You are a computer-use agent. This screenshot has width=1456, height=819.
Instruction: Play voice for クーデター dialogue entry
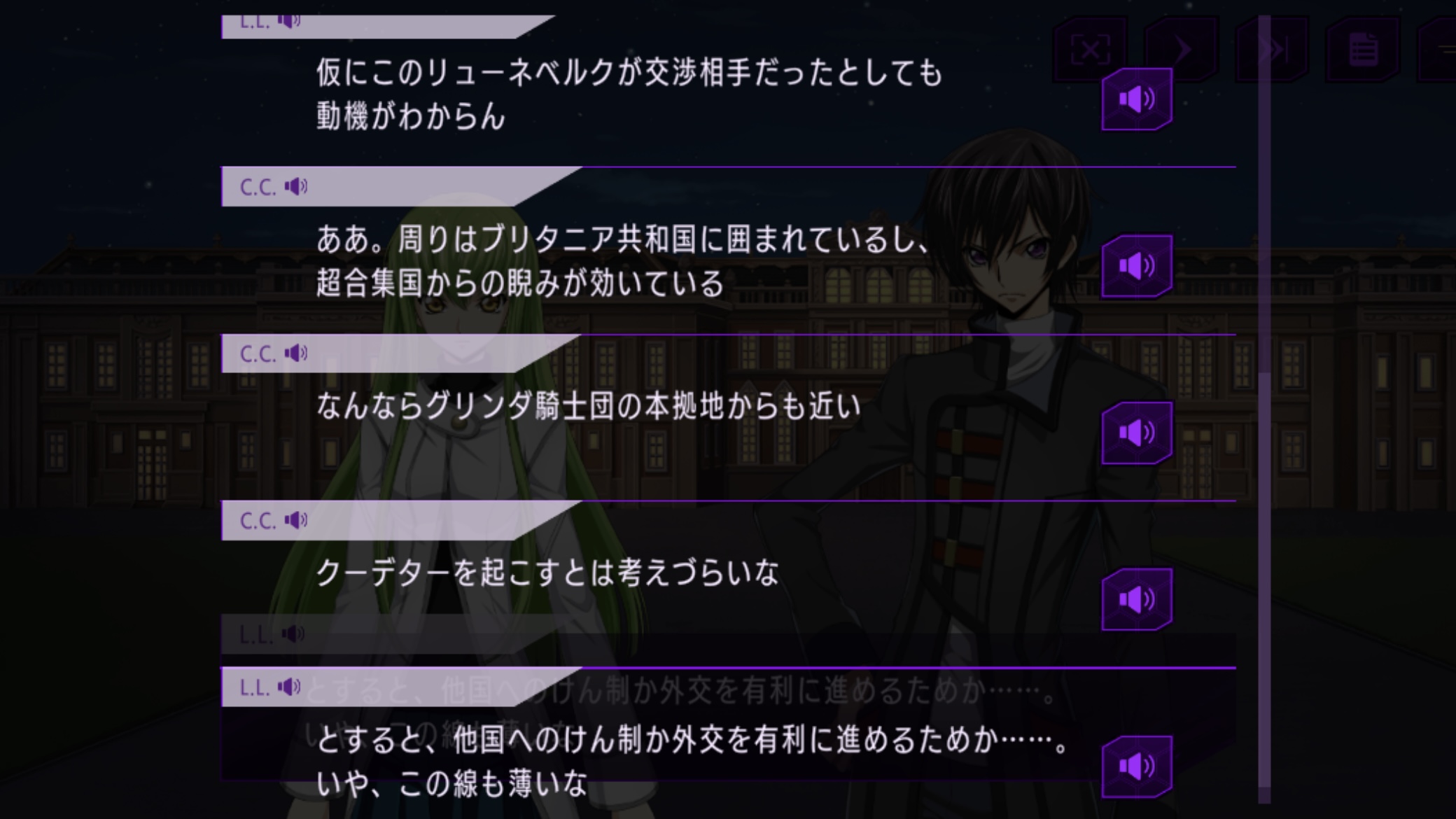coord(1137,599)
